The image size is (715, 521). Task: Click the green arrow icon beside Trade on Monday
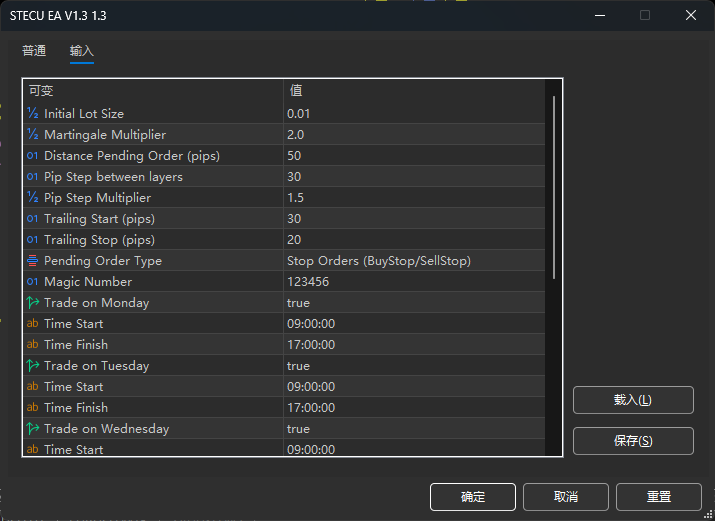click(32, 303)
